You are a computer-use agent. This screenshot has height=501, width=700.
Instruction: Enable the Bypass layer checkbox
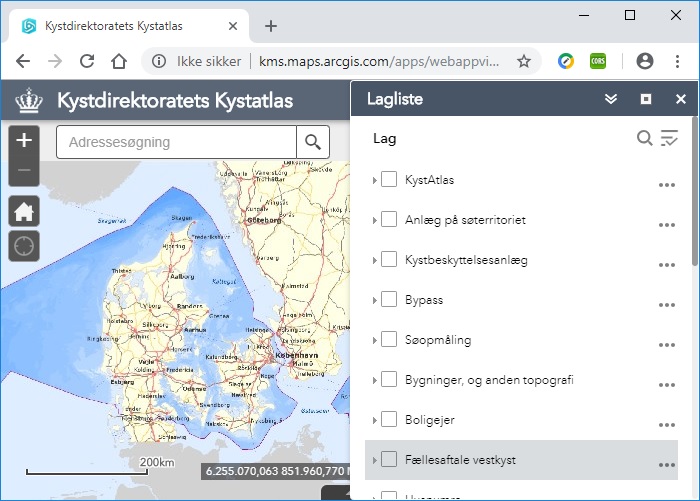click(x=389, y=299)
